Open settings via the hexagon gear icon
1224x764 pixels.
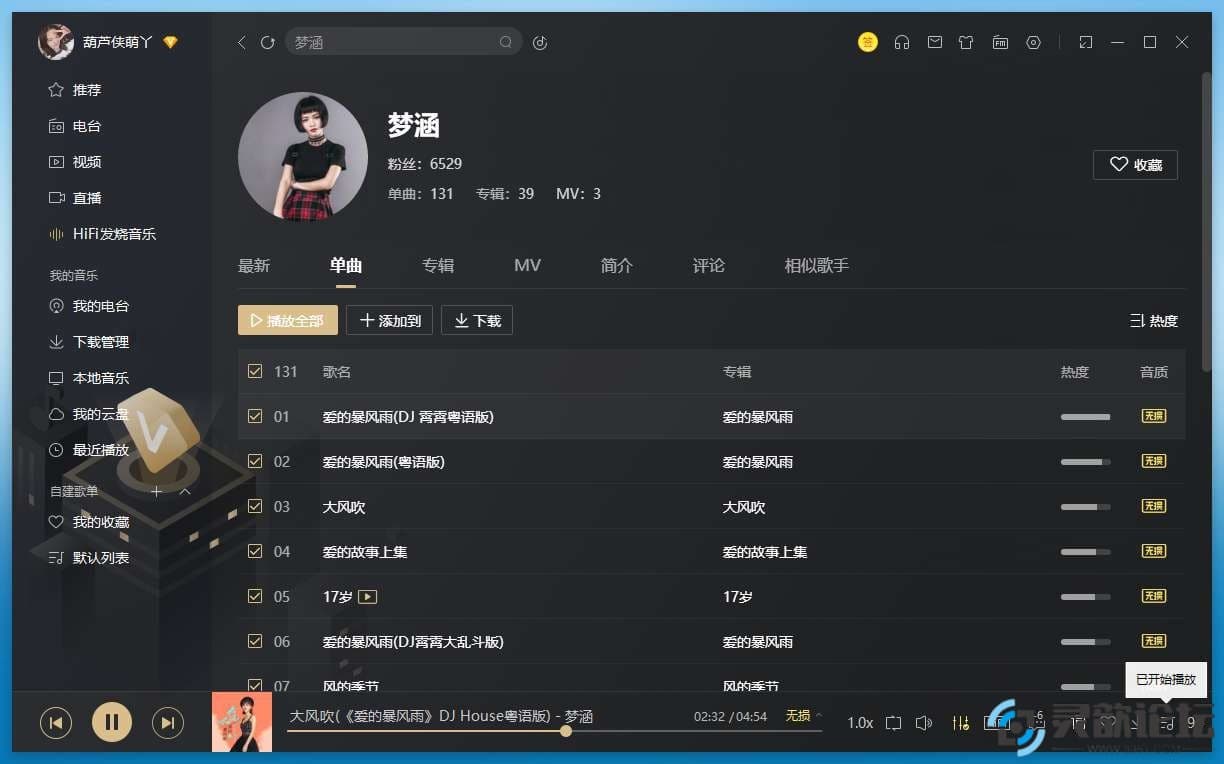coord(1034,42)
